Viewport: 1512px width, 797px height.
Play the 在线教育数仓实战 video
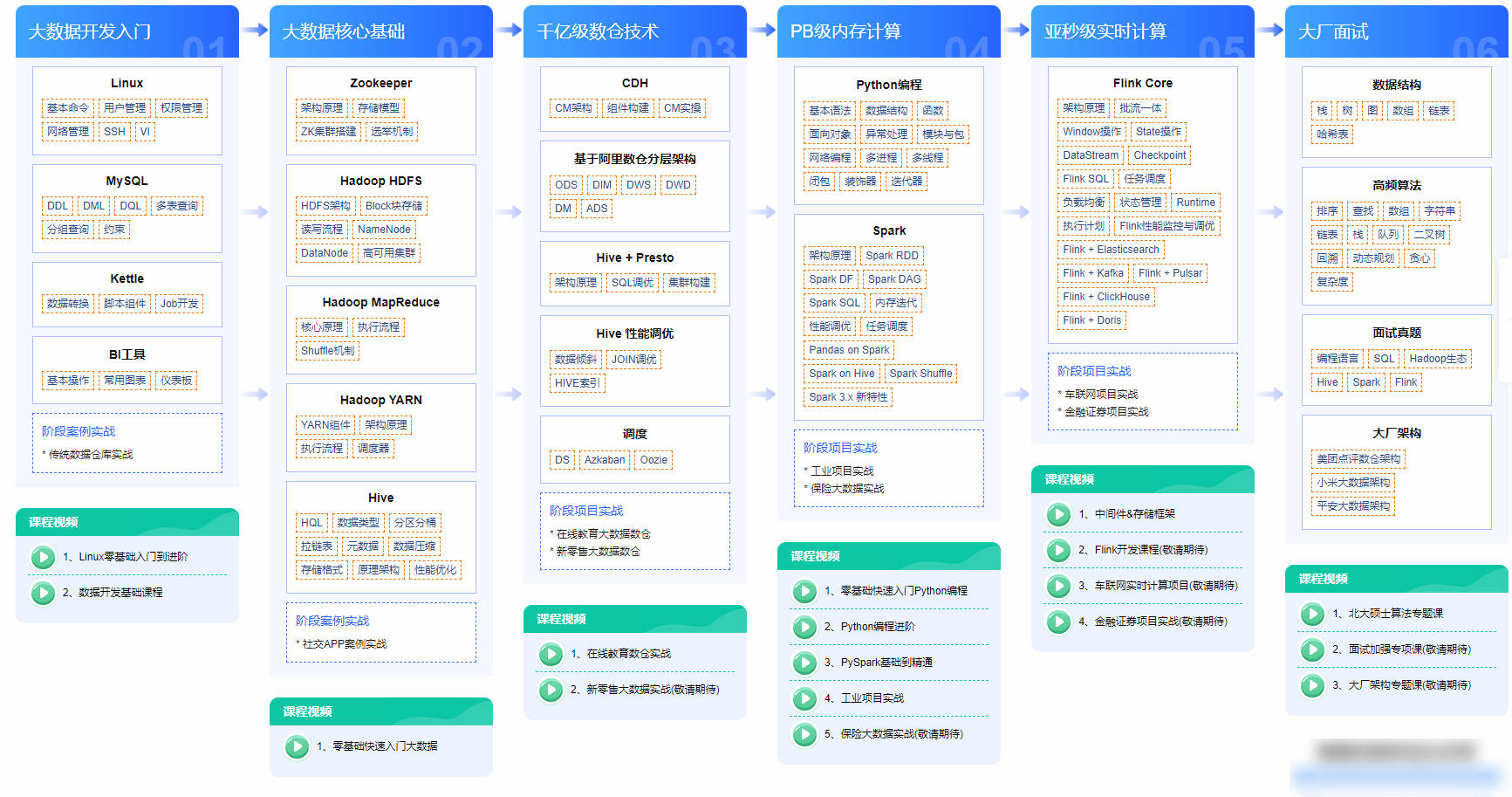click(551, 654)
